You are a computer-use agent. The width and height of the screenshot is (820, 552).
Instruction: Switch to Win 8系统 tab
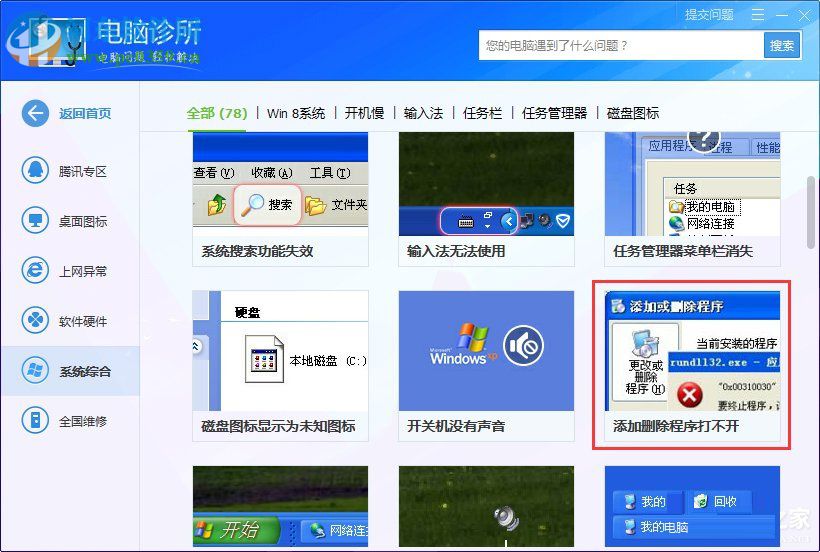point(296,113)
